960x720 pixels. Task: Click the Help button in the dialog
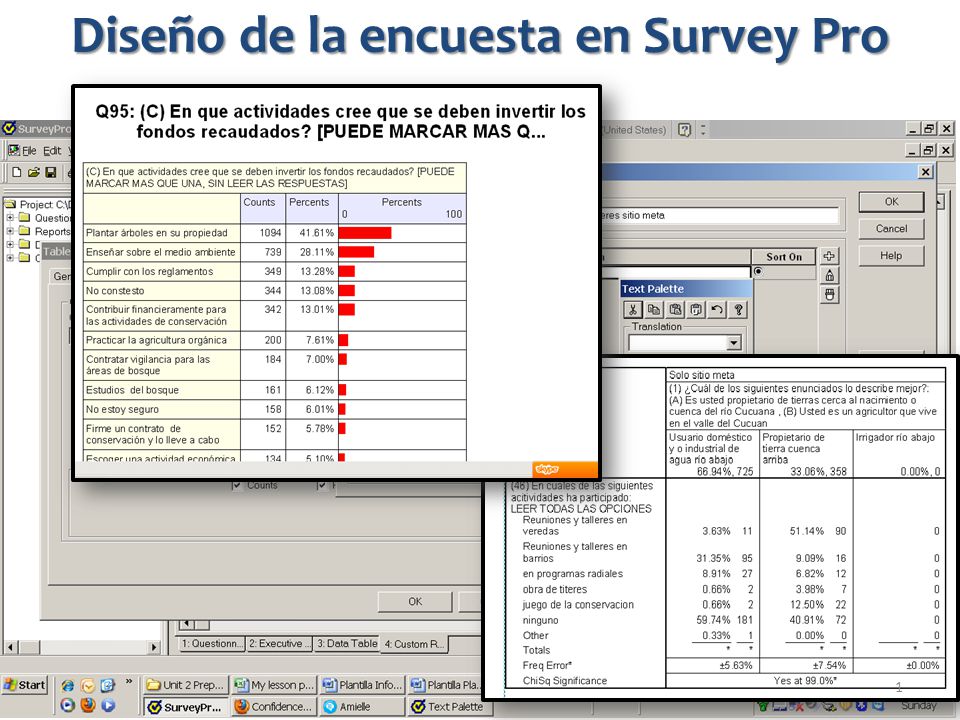pyautogui.click(x=891, y=256)
